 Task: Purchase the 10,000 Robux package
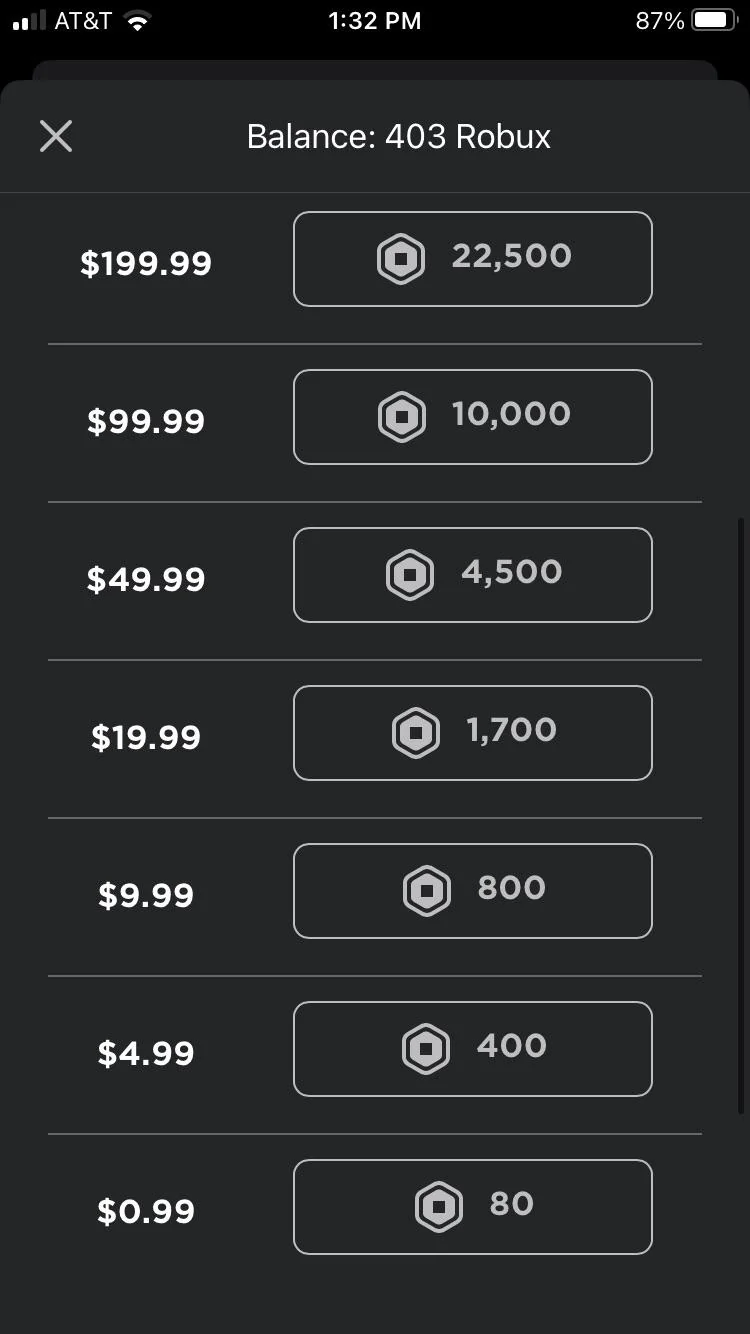[x=473, y=417]
